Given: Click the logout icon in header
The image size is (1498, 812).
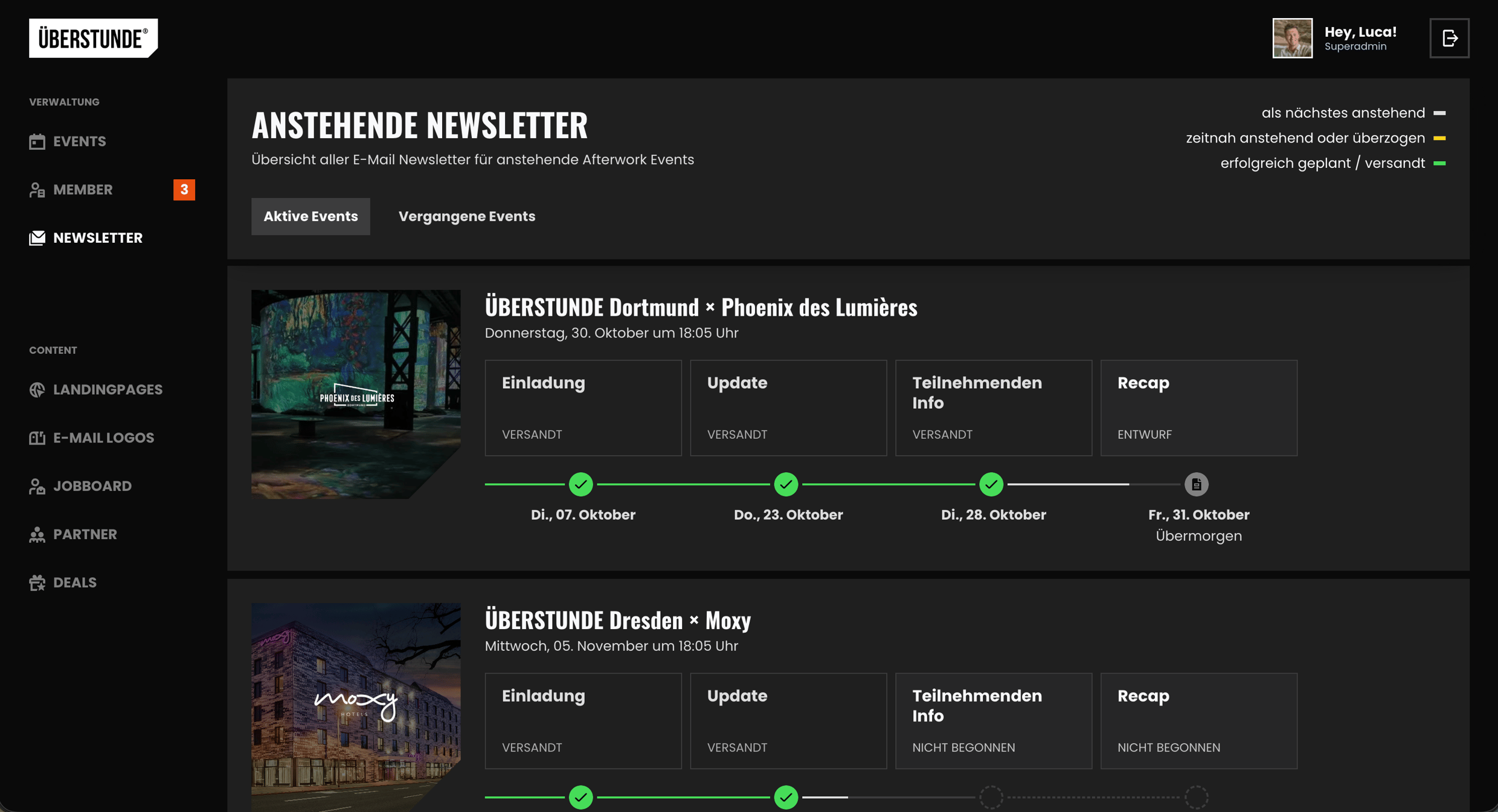Looking at the screenshot, I should (1449, 38).
